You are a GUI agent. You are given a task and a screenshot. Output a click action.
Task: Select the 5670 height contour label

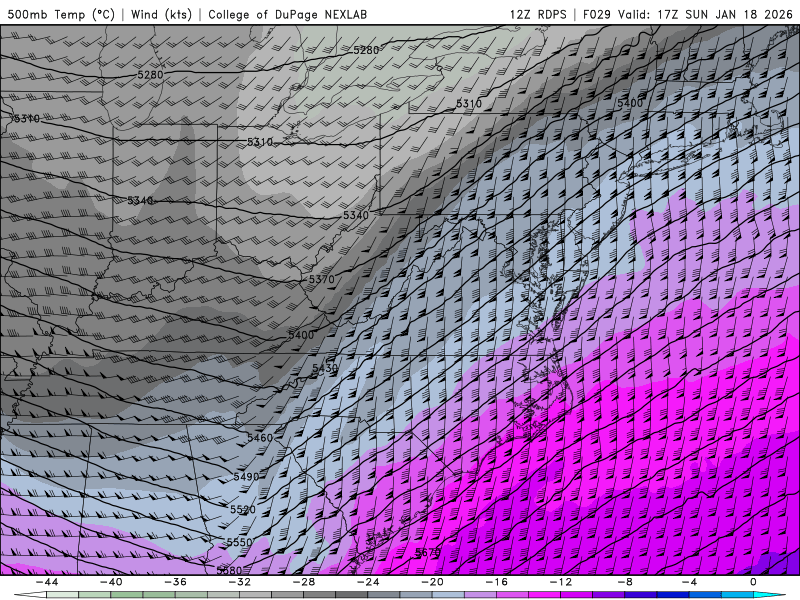tap(428, 552)
